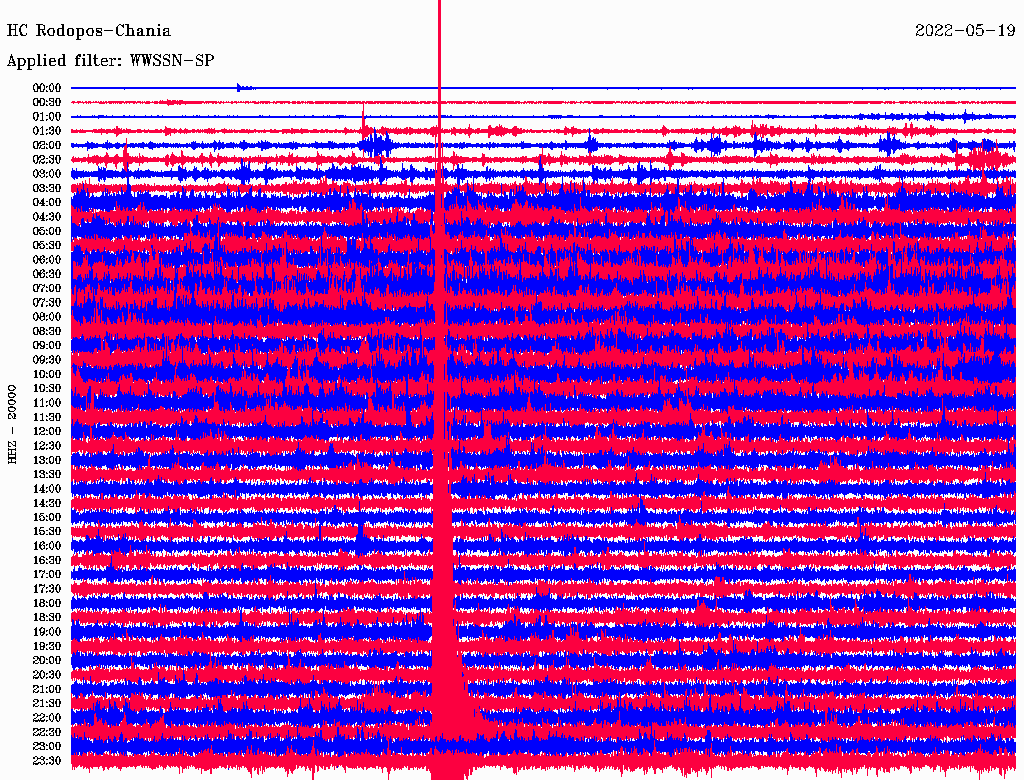Select the 12:00 time label
The image size is (1024, 780).
point(47,431)
